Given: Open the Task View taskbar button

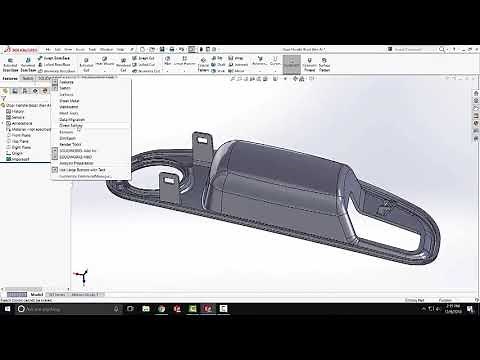Looking at the screenshot, I should [130, 309].
